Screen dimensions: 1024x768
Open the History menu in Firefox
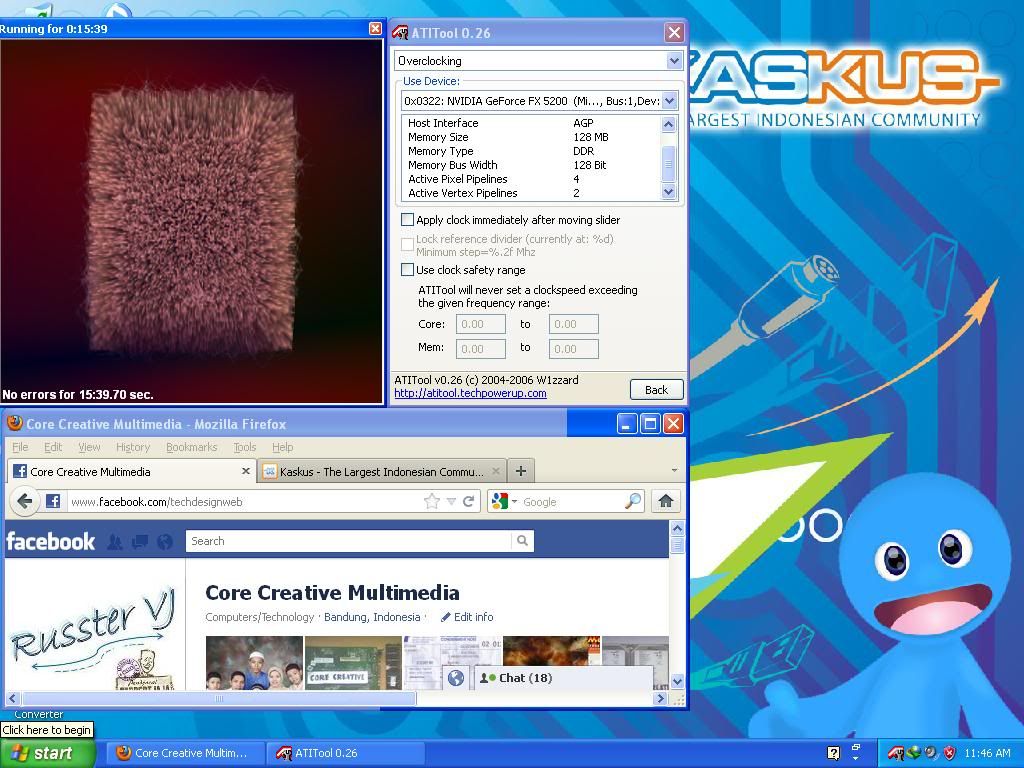pos(133,447)
